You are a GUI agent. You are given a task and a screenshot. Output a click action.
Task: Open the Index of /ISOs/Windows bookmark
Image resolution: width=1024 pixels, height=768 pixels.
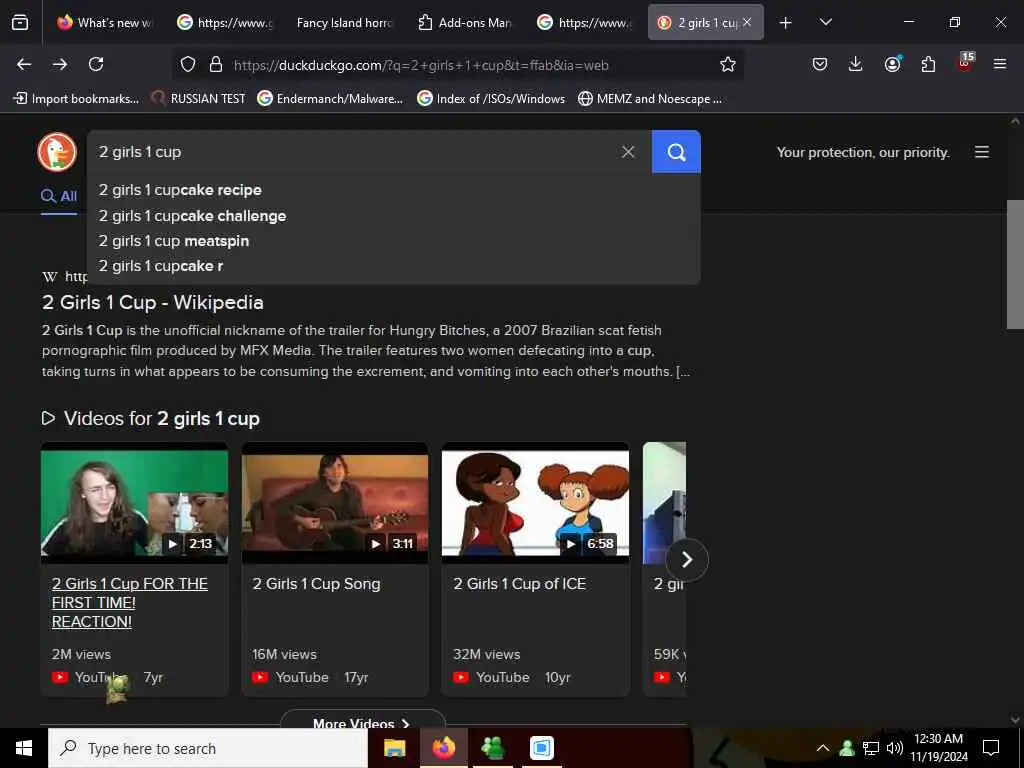[x=491, y=99]
